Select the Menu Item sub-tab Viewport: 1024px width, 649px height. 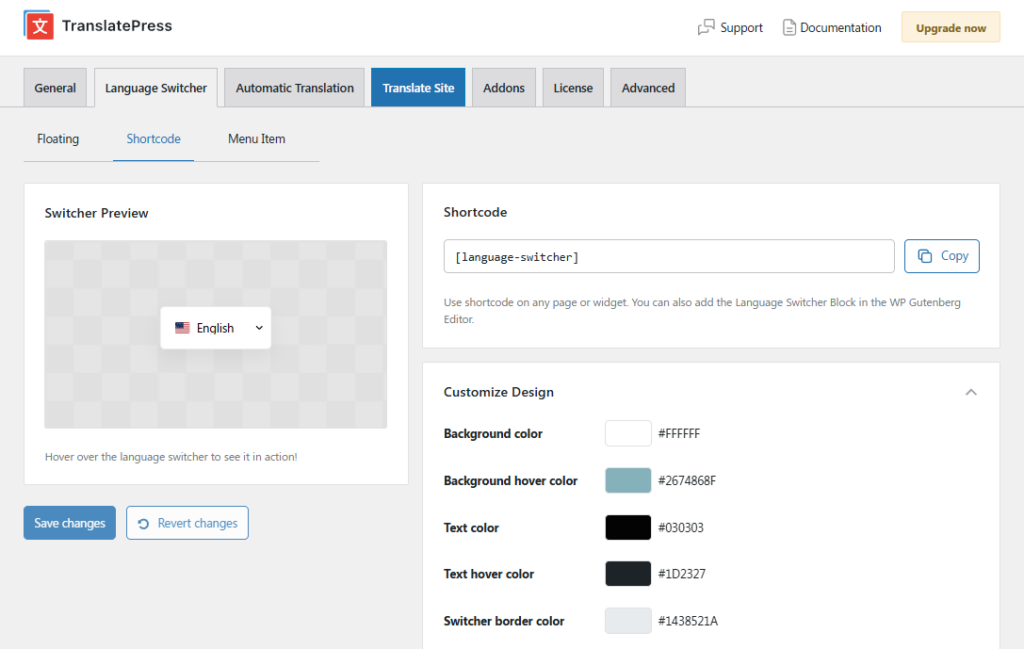point(257,139)
